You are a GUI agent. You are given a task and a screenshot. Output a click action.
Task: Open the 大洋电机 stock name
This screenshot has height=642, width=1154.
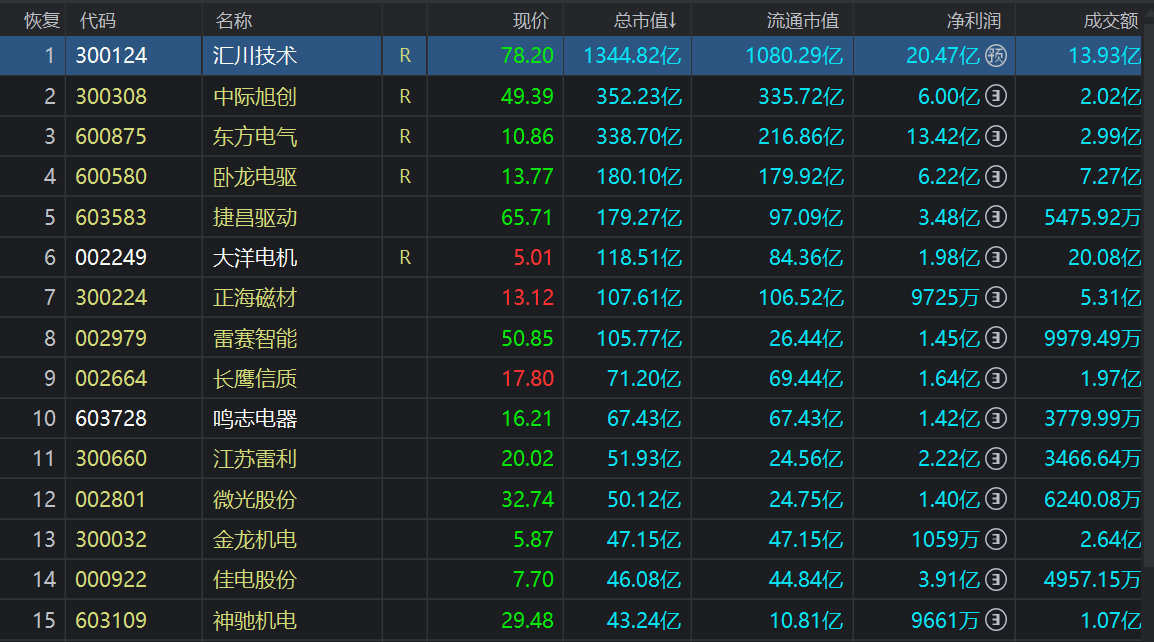255,257
